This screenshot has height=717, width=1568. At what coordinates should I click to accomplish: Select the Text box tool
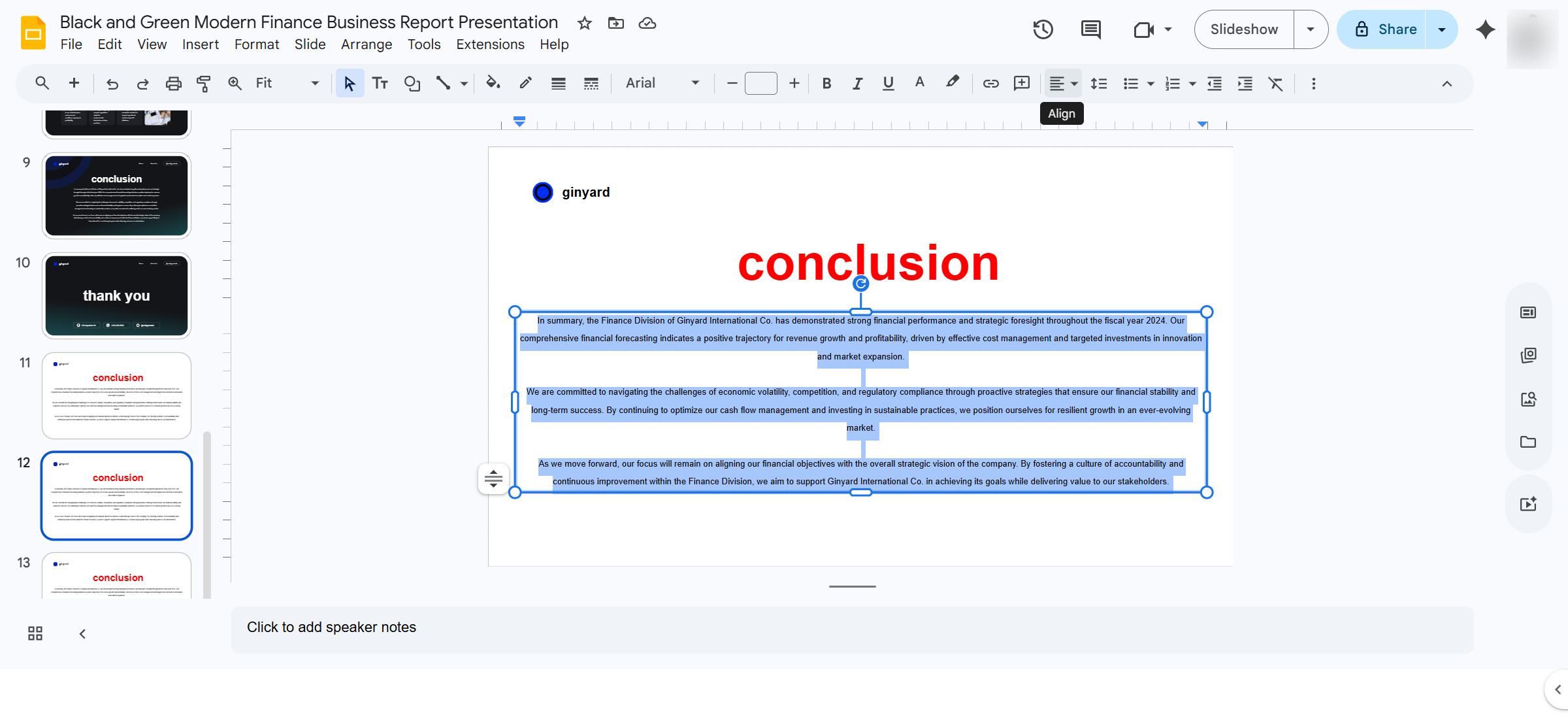click(x=380, y=84)
